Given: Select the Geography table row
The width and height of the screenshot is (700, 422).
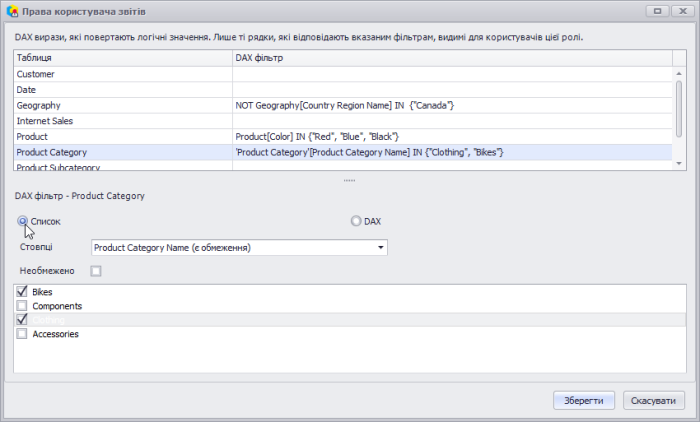Looking at the screenshot, I should 122,105.
